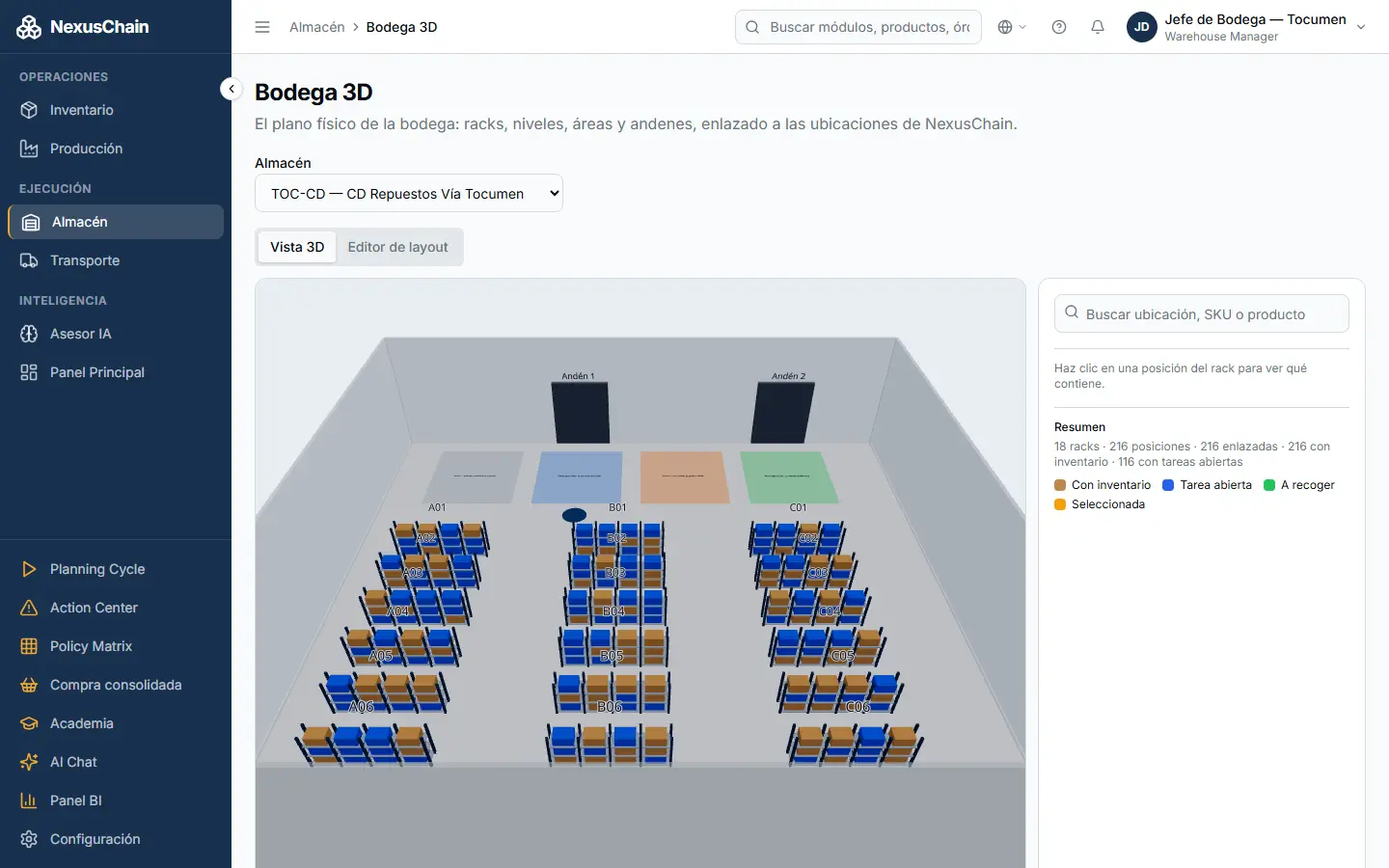Open Configuración gear icon
The width and height of the screenshot is (1389, 868).
29,839
